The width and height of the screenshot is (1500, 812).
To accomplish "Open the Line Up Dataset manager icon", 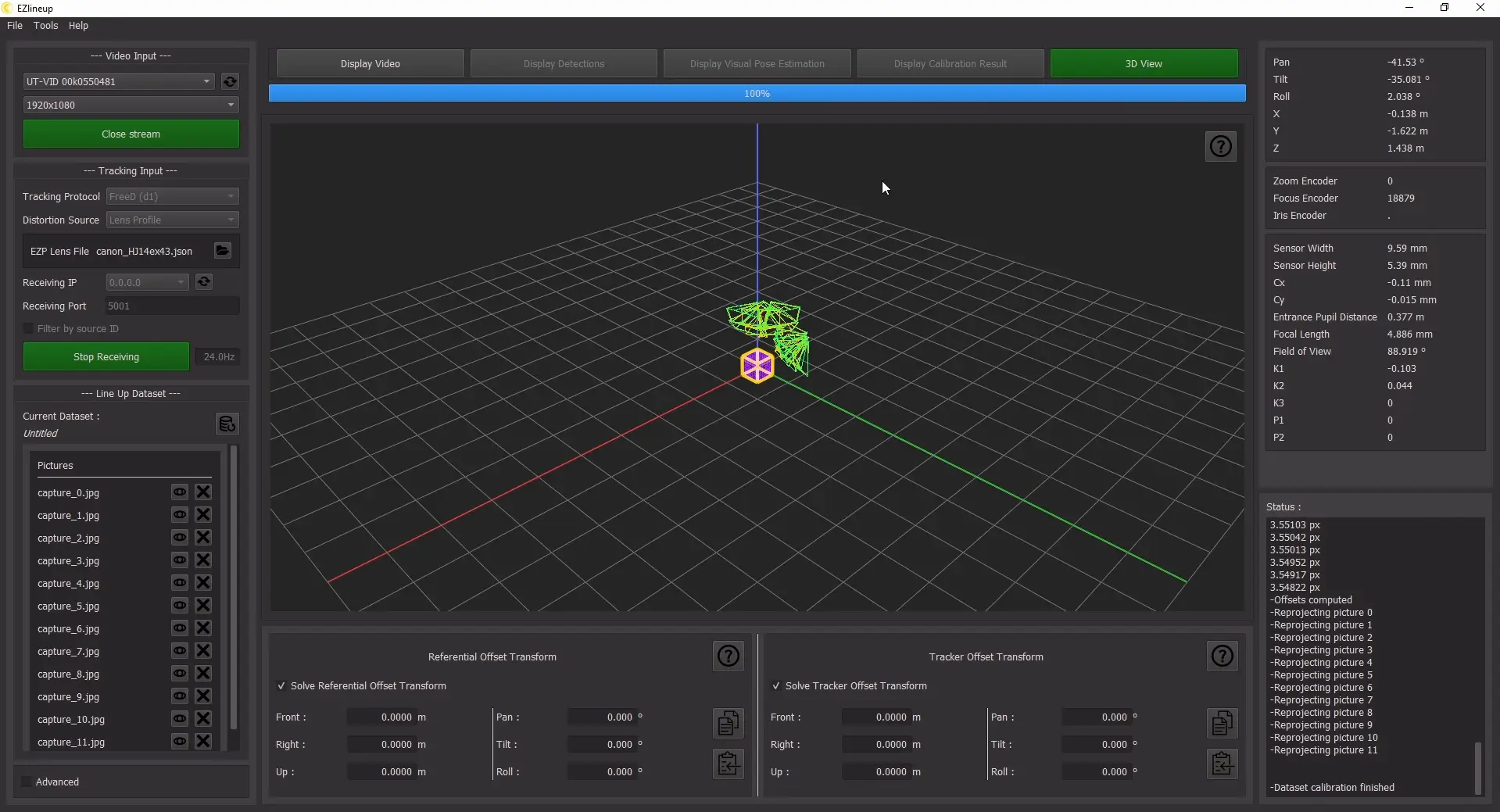I will 227,424.
